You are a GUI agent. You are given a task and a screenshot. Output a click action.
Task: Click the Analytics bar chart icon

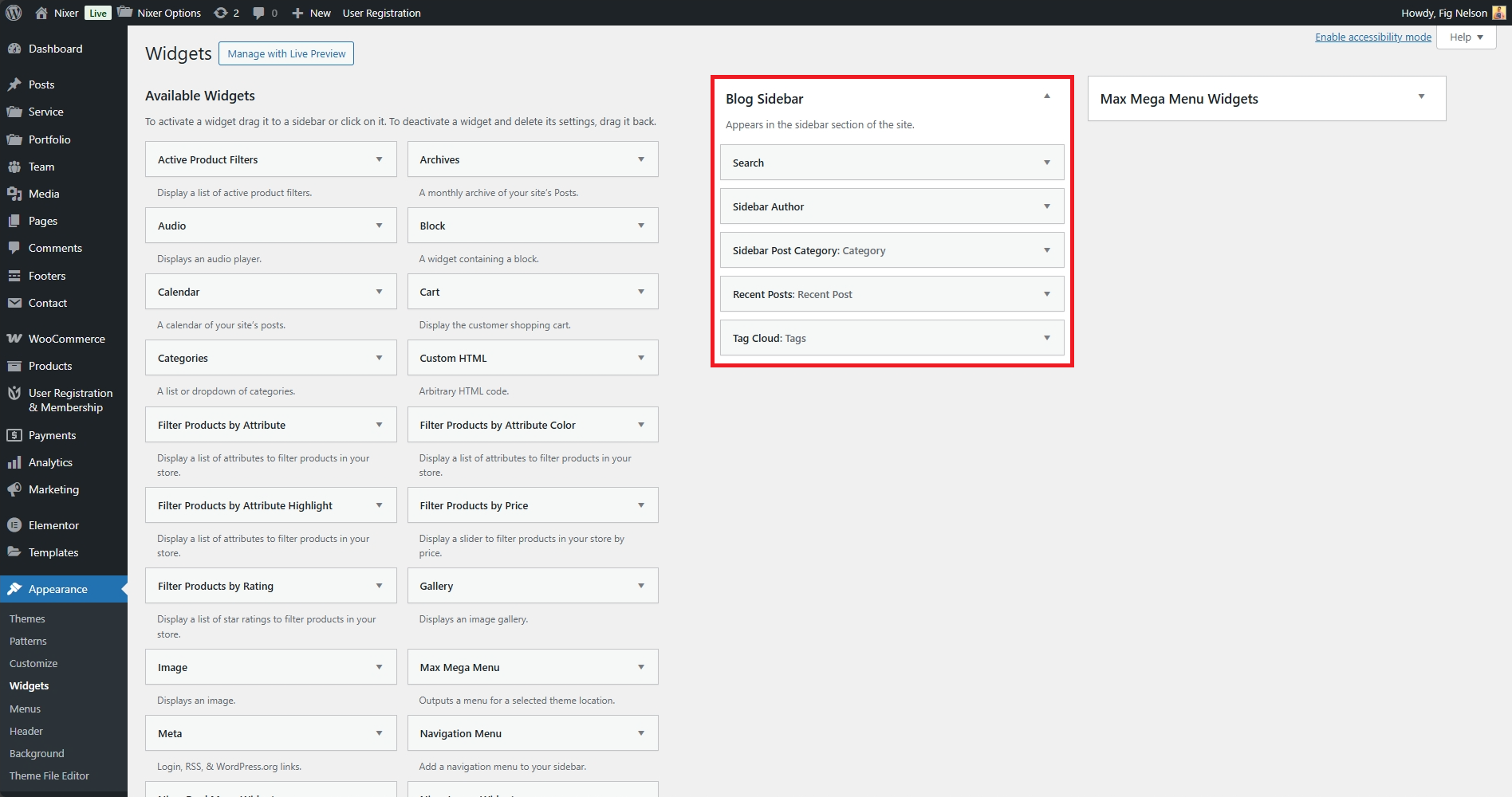coord(14,462)
